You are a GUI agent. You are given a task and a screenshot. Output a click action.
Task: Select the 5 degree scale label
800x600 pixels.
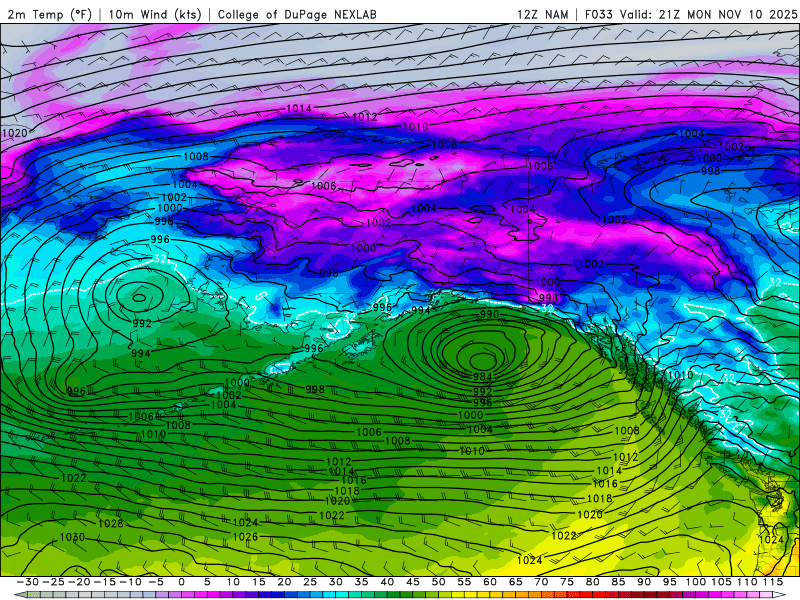tap(207, 582)
